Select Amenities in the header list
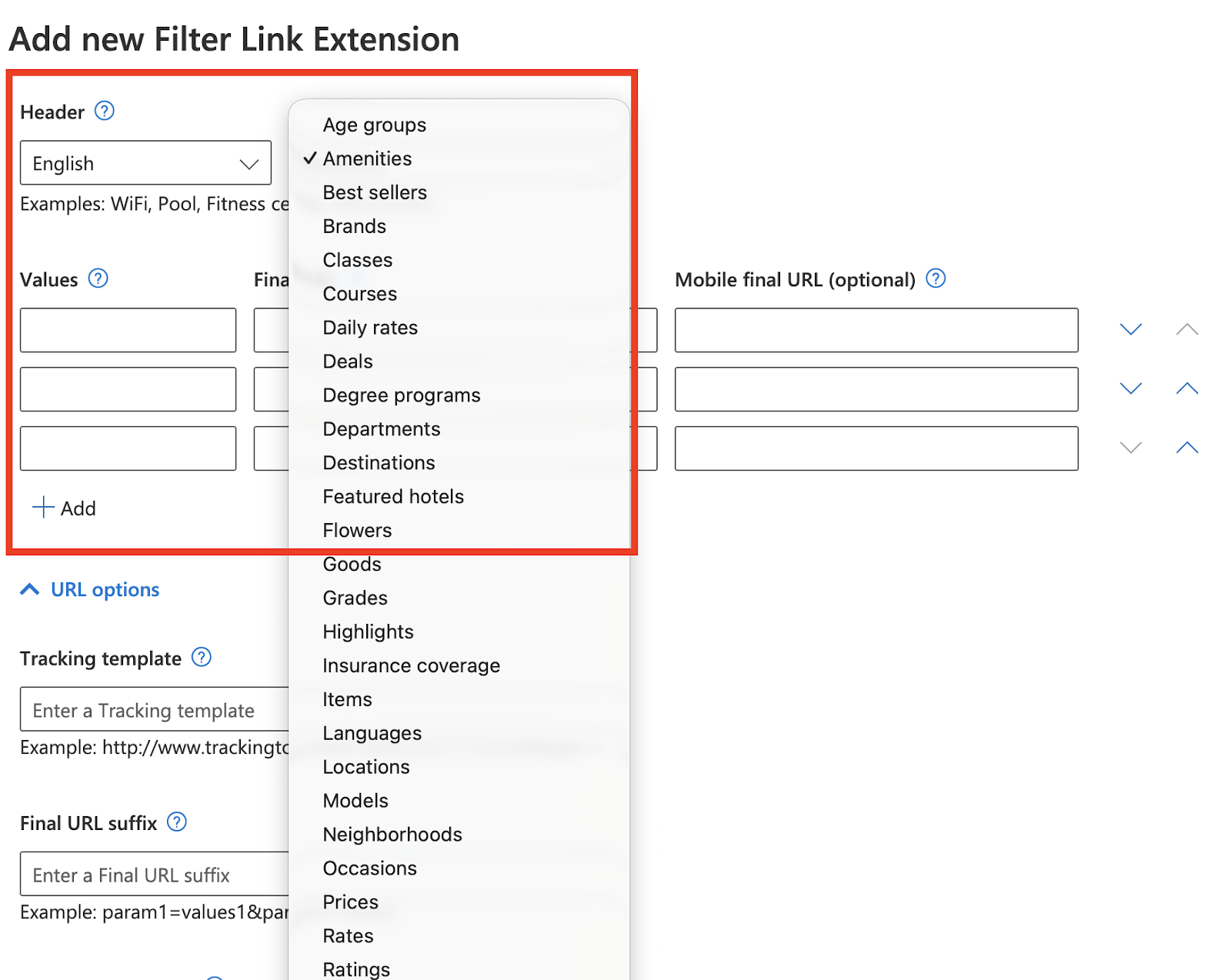1231x980 pixels. click(x=367, y=158)
